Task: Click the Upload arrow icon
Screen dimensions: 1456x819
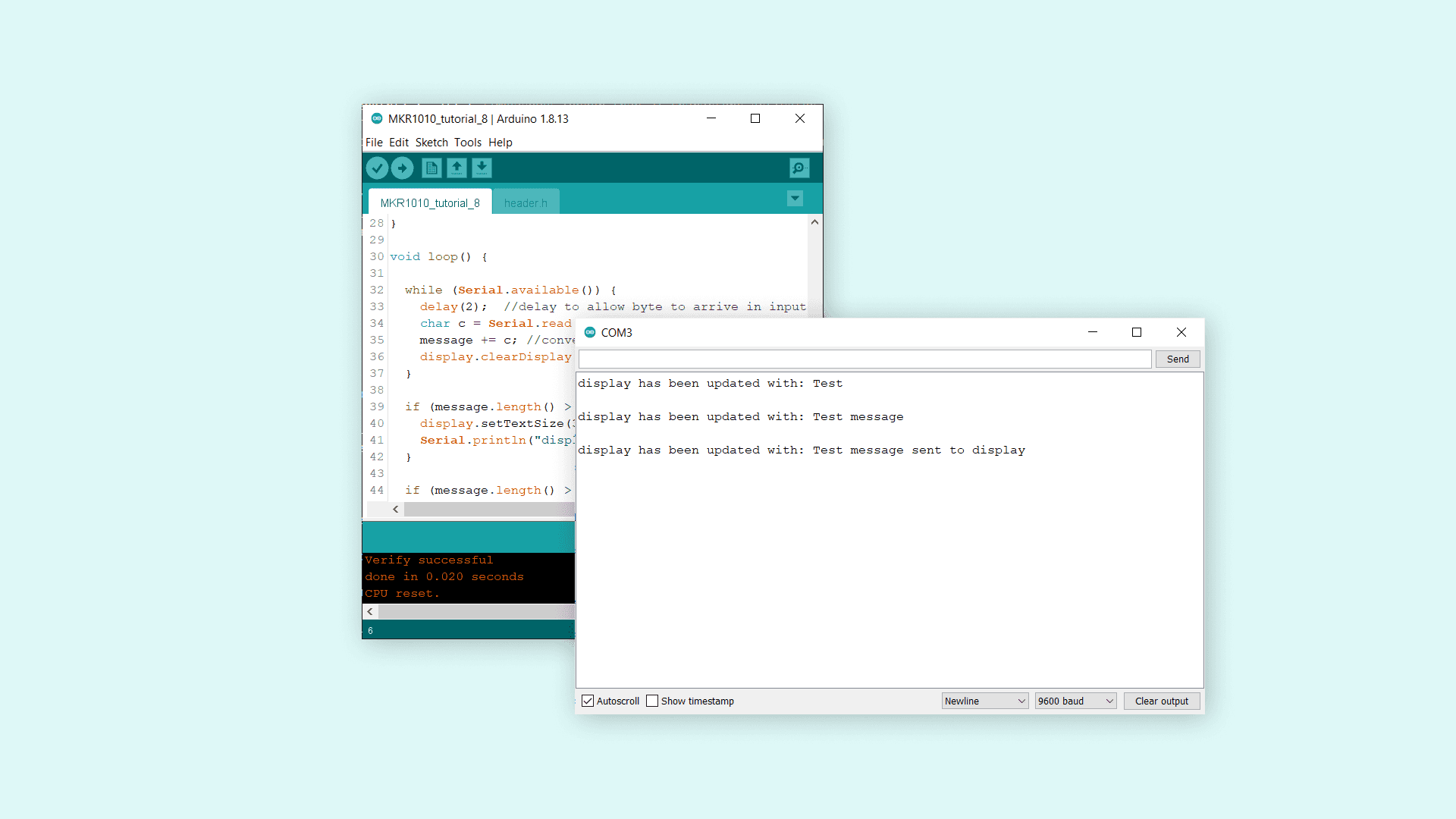Action: (x=403, y=168)
